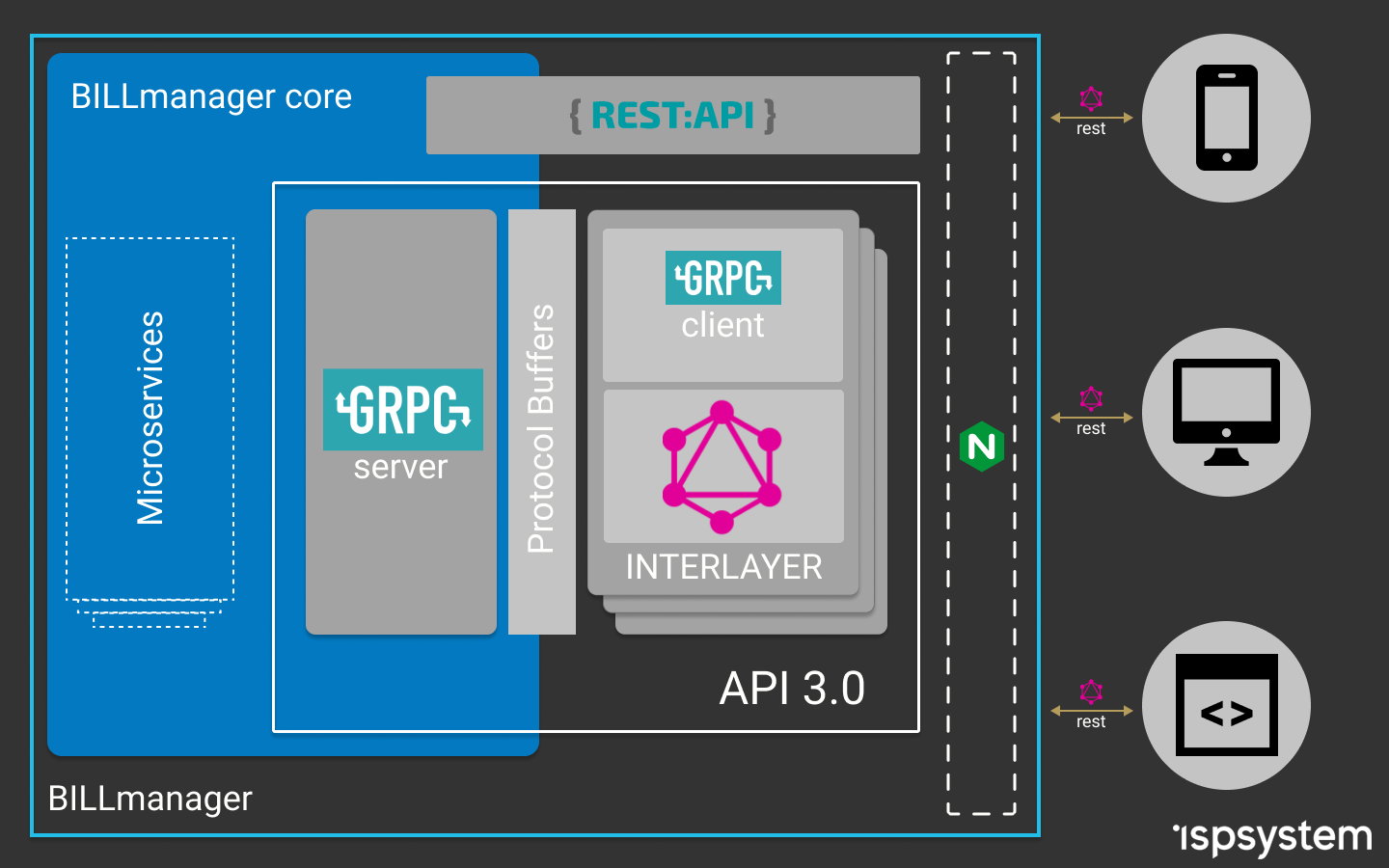Image resolution: width=1389 pixels, height=868 pixels.
Task: Click the large pink GraphQL logo
Action: coord(722,467)
